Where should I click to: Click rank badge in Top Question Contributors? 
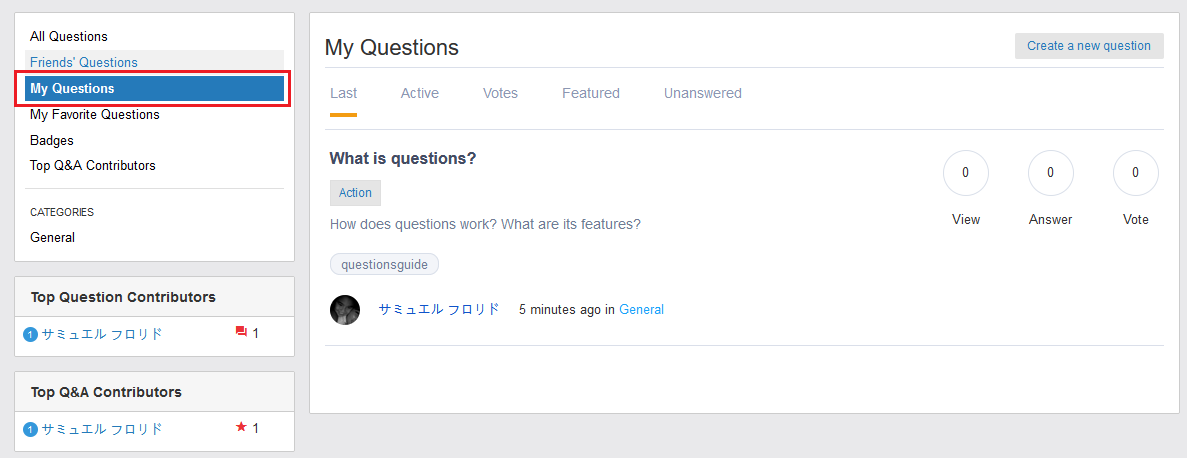coord(30,334)
